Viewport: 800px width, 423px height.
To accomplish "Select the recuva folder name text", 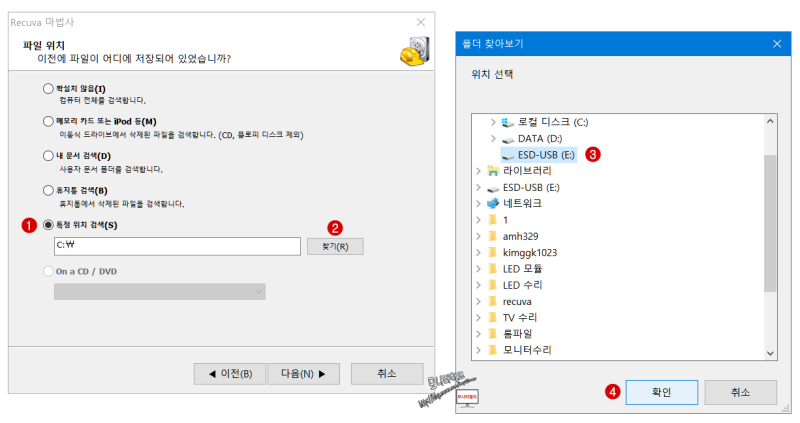I will coord(517,302).
